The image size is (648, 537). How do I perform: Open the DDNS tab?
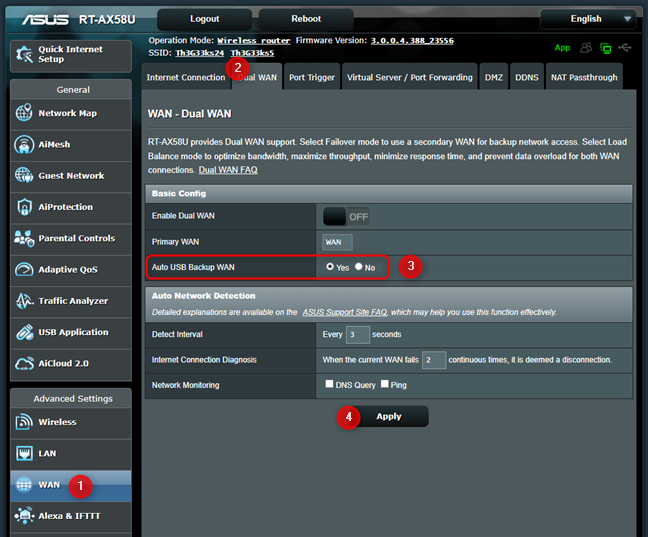[x=526, y=77]
